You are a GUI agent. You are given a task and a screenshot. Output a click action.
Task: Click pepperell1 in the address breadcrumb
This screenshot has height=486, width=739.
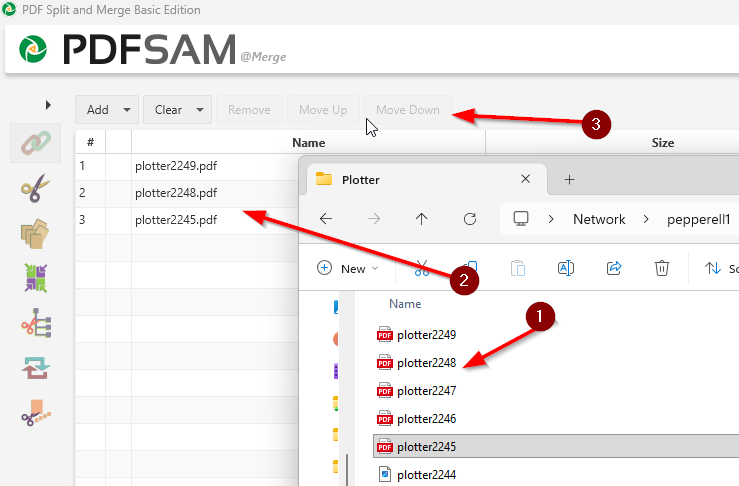tap(698, 219)
